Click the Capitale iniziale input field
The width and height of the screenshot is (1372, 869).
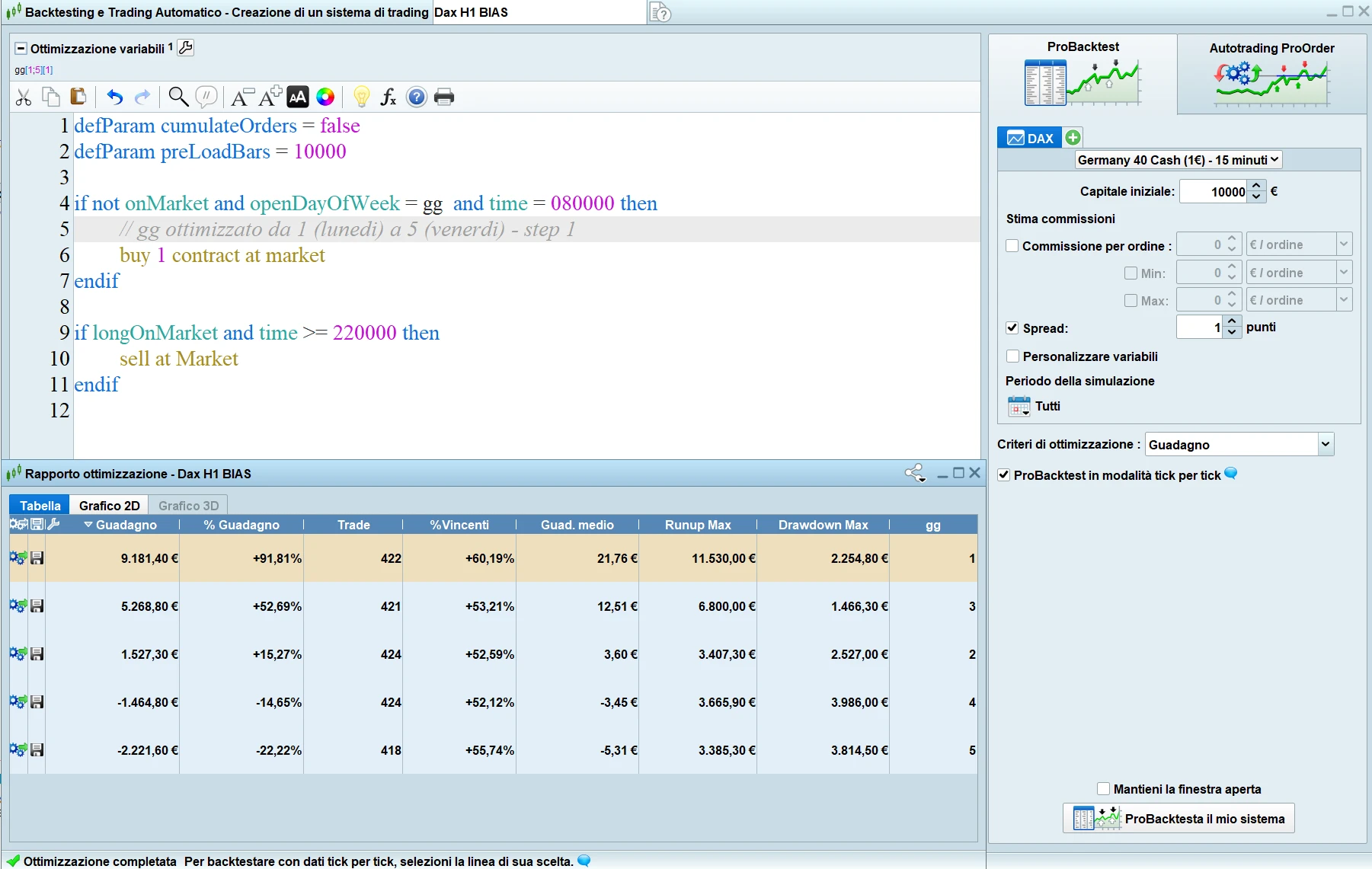pos(1214,192)
